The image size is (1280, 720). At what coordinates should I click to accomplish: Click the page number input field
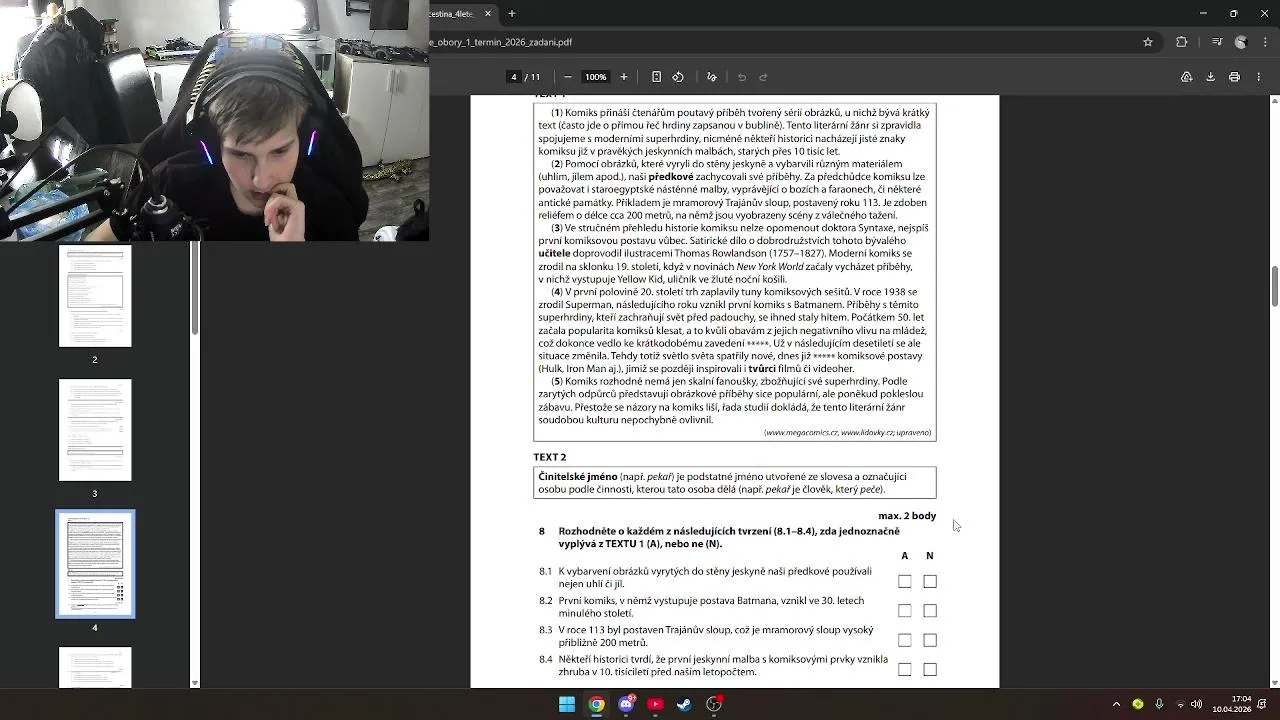[514, 77]
